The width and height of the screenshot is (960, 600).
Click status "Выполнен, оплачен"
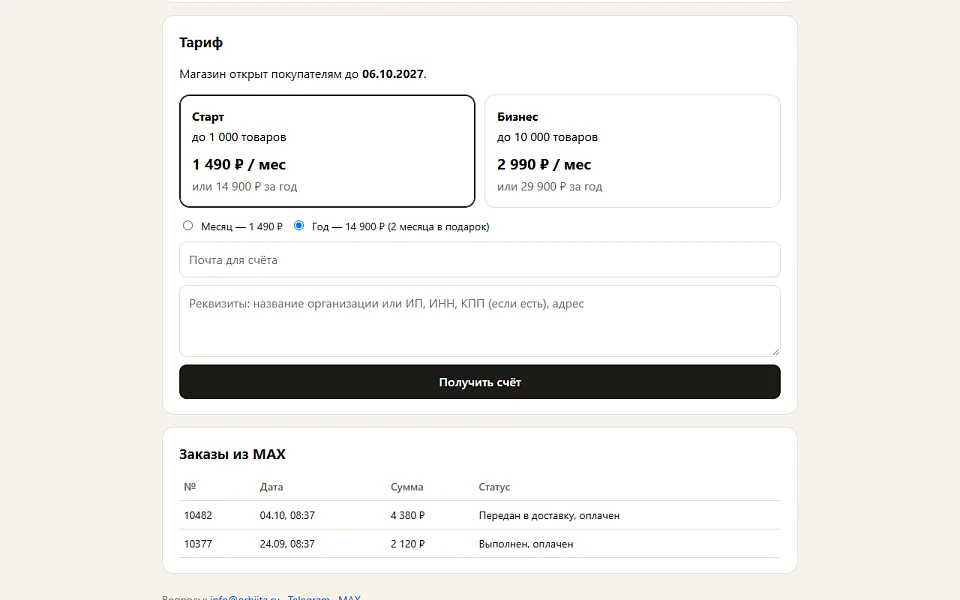(526, 544)
